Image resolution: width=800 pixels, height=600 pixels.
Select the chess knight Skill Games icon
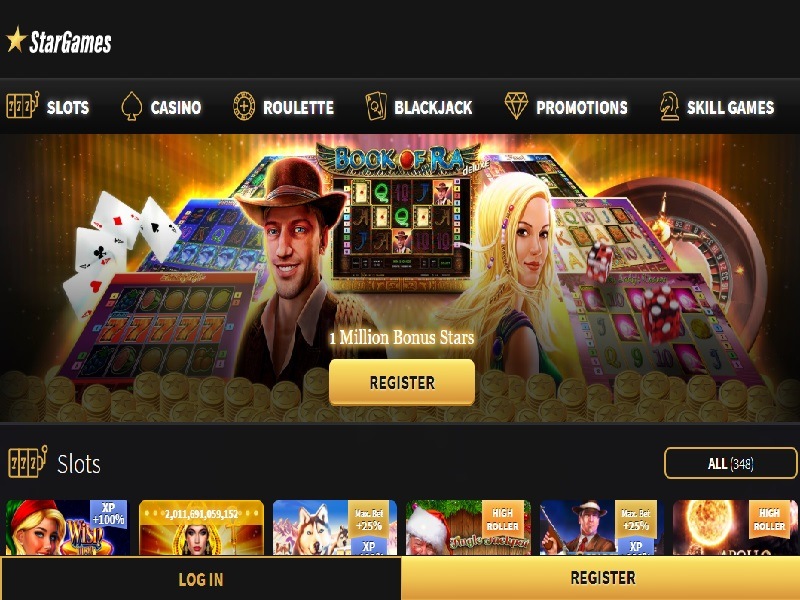coord(669,106)
